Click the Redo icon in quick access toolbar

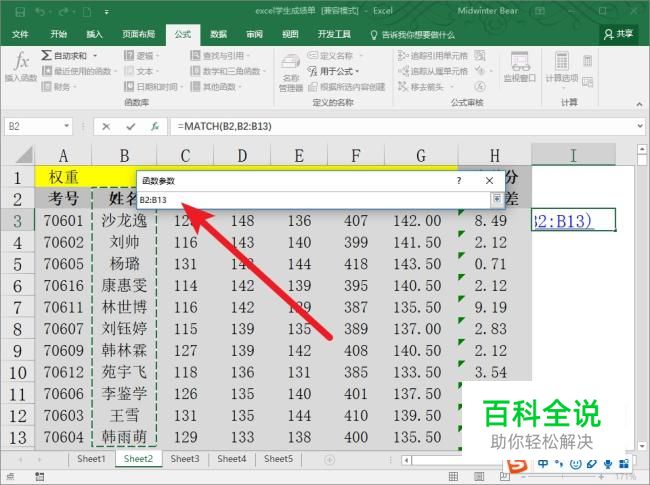[63, 12]
